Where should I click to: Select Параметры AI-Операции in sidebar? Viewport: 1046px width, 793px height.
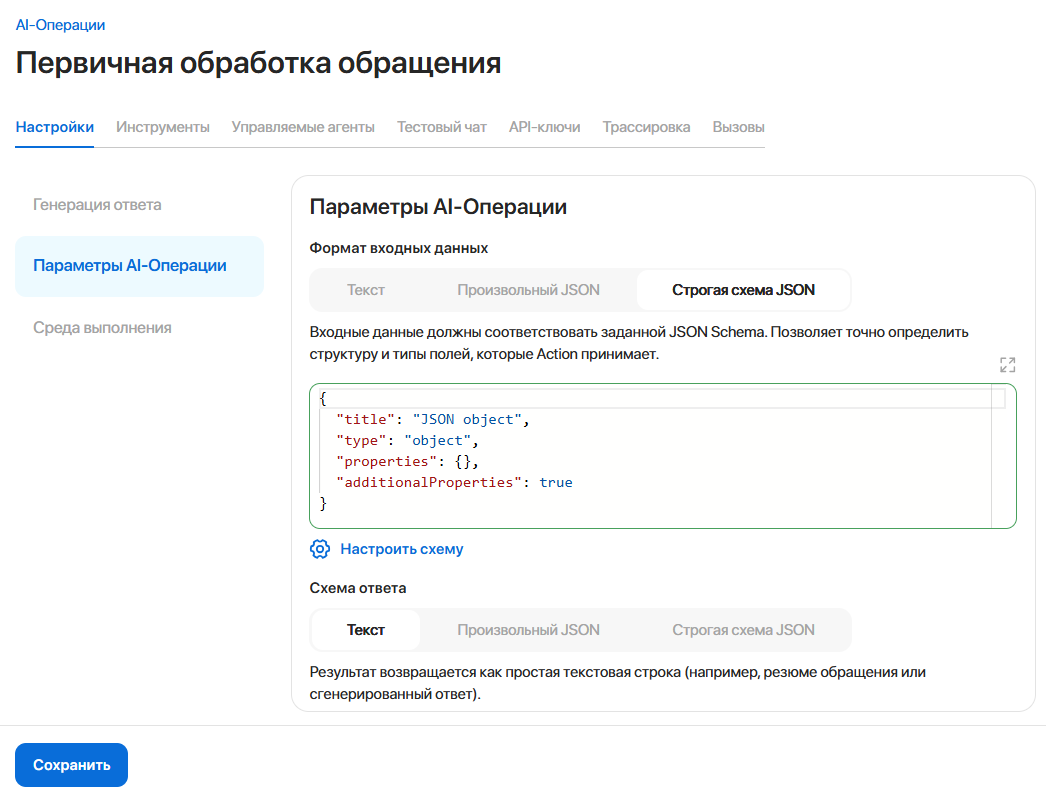[x=129, y=266]
